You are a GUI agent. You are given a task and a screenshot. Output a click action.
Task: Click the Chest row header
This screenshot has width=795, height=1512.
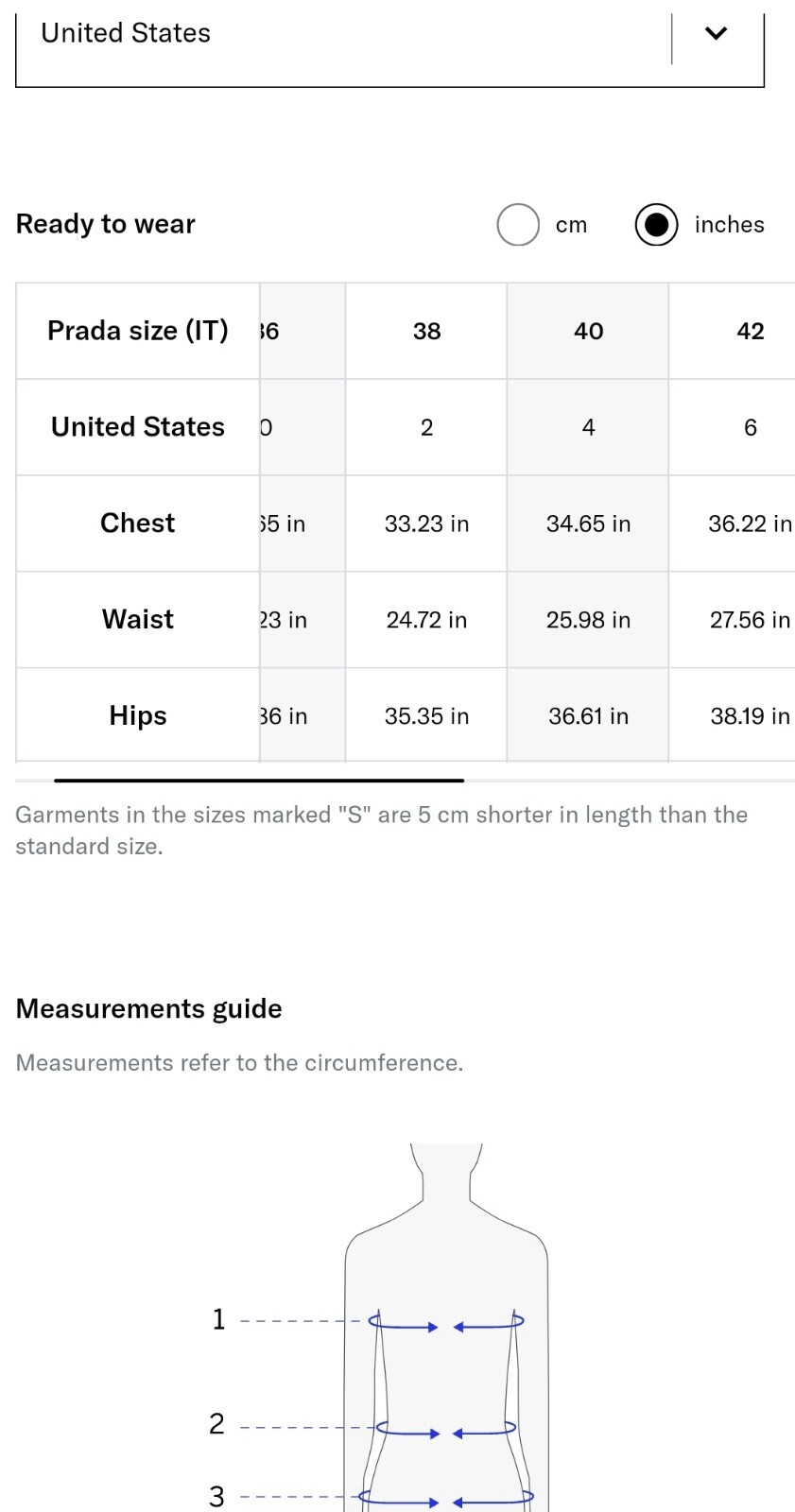[x=138, y=524]
